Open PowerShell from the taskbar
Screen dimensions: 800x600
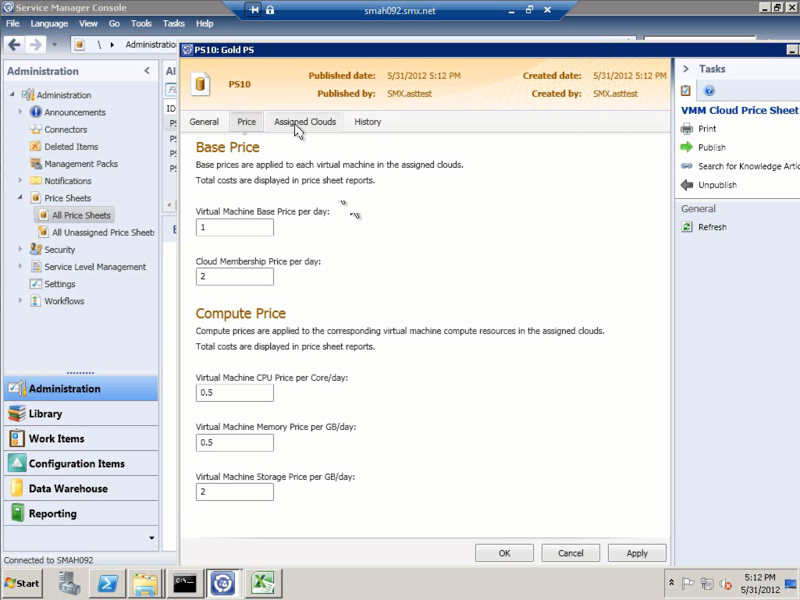[x=108, y=583]
